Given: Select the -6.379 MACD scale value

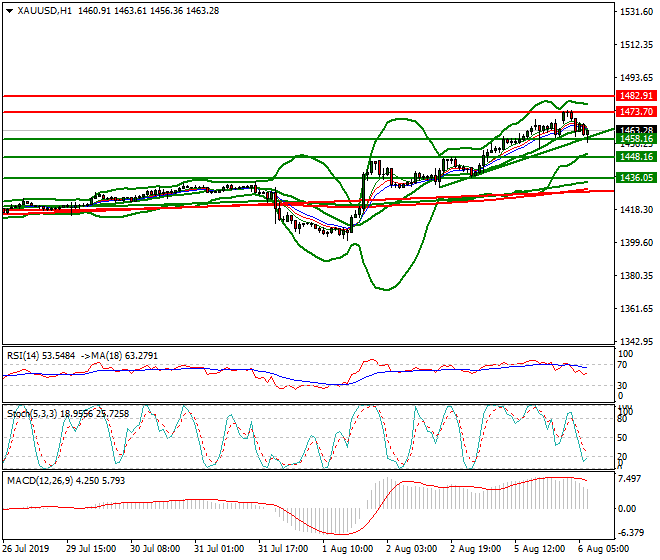Looking at the screenshot, I should coord(631,533).
